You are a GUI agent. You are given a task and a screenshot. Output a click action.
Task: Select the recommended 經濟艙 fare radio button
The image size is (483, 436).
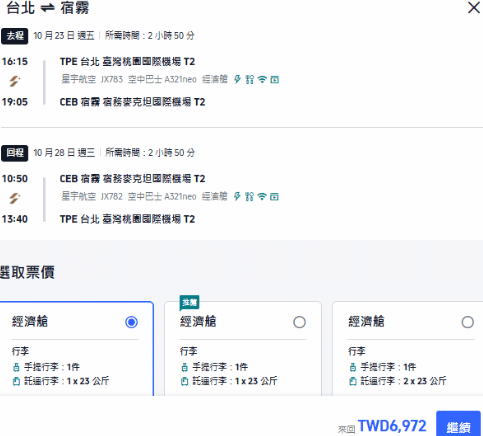299,322
